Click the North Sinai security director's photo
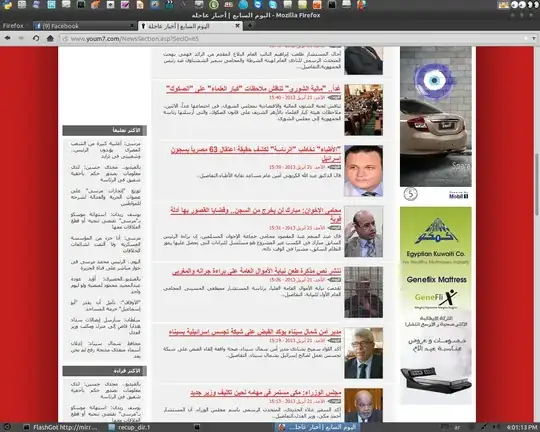Screen dimensions: 540x432 363,353
